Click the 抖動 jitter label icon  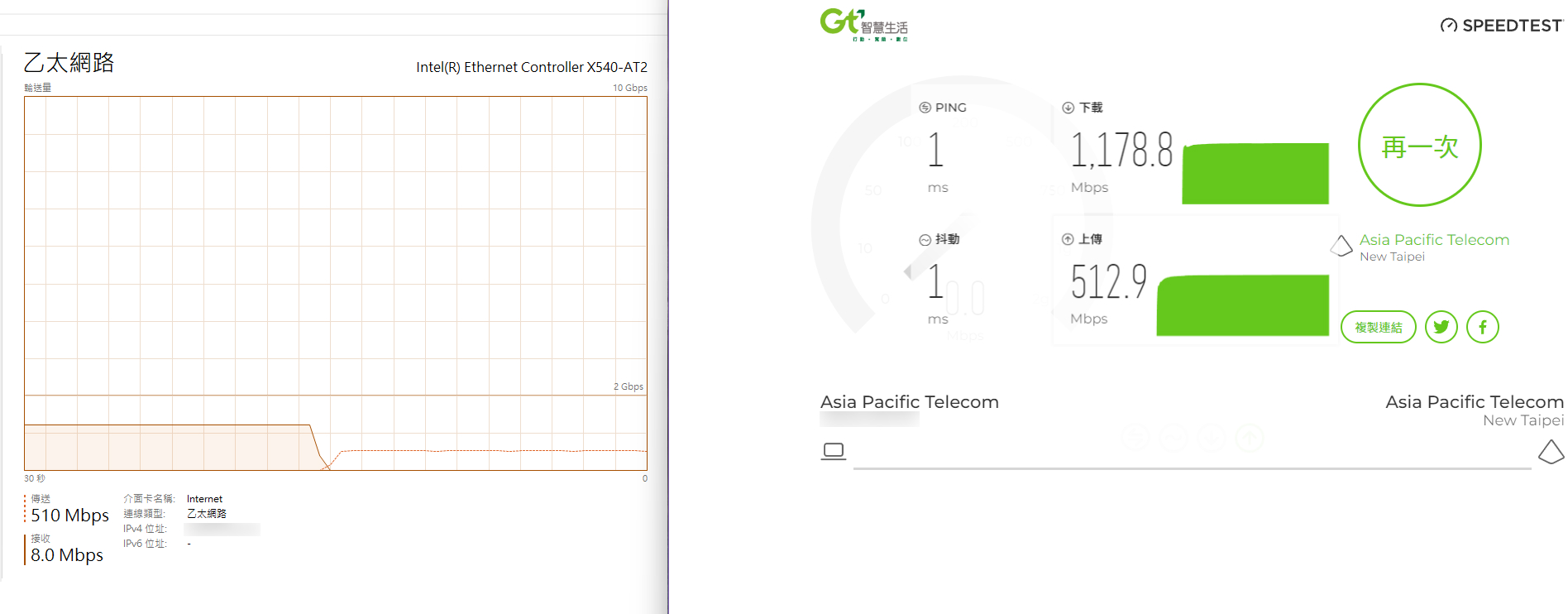925,239
